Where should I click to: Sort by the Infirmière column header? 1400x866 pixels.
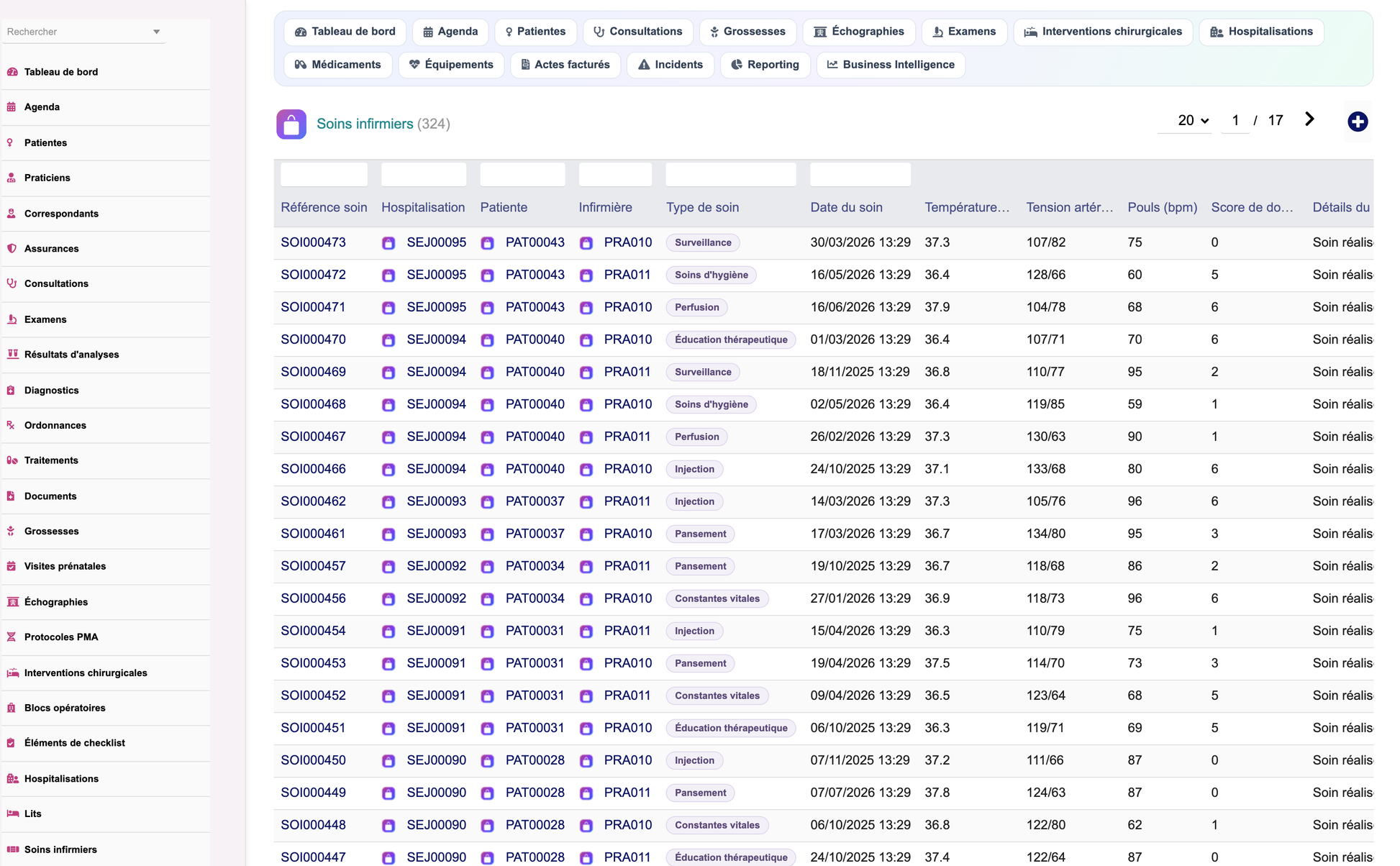click(605, 207)
